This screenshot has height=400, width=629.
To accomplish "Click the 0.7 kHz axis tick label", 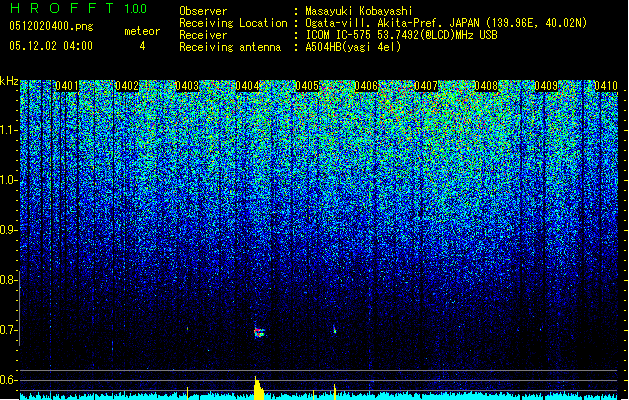I will (8, 330).
